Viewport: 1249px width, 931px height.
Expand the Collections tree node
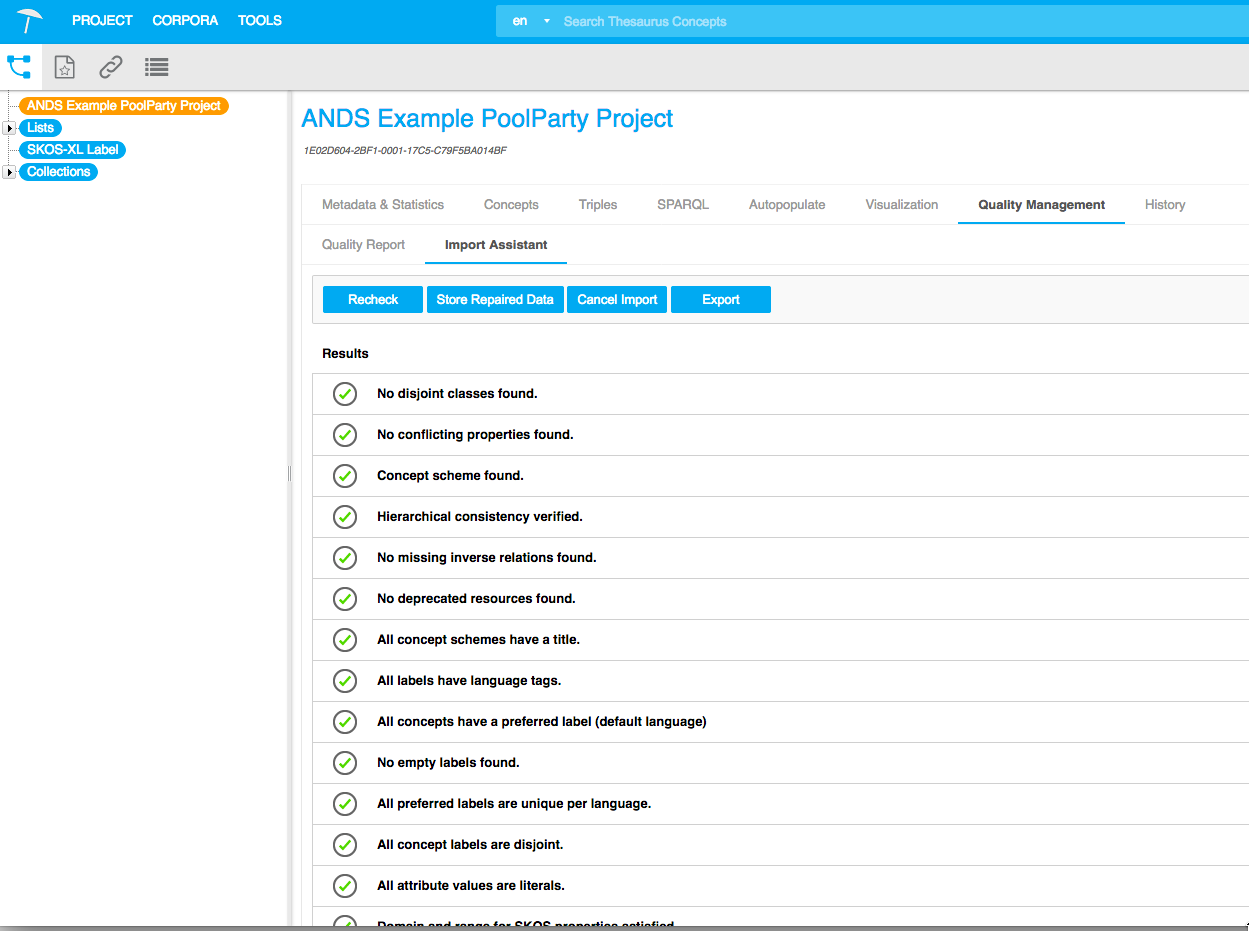pos(9,172)
